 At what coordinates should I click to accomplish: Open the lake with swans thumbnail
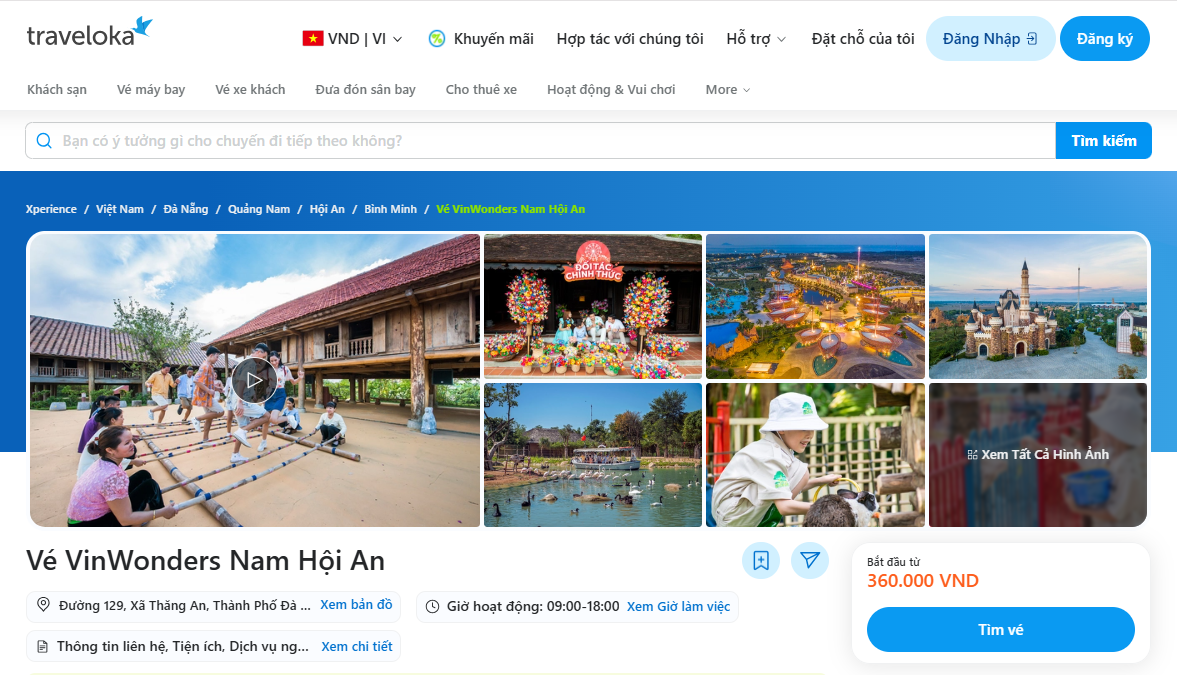593,455
